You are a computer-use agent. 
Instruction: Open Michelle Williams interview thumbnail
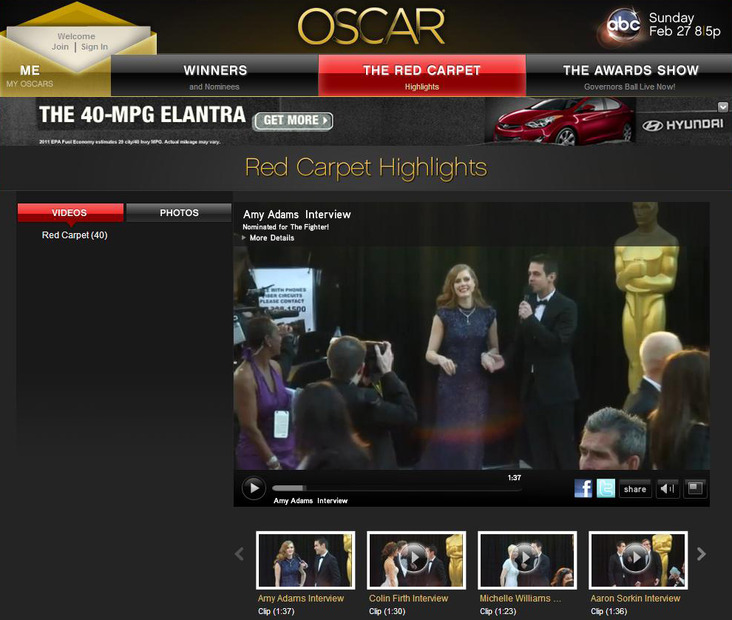pos(527,560)
